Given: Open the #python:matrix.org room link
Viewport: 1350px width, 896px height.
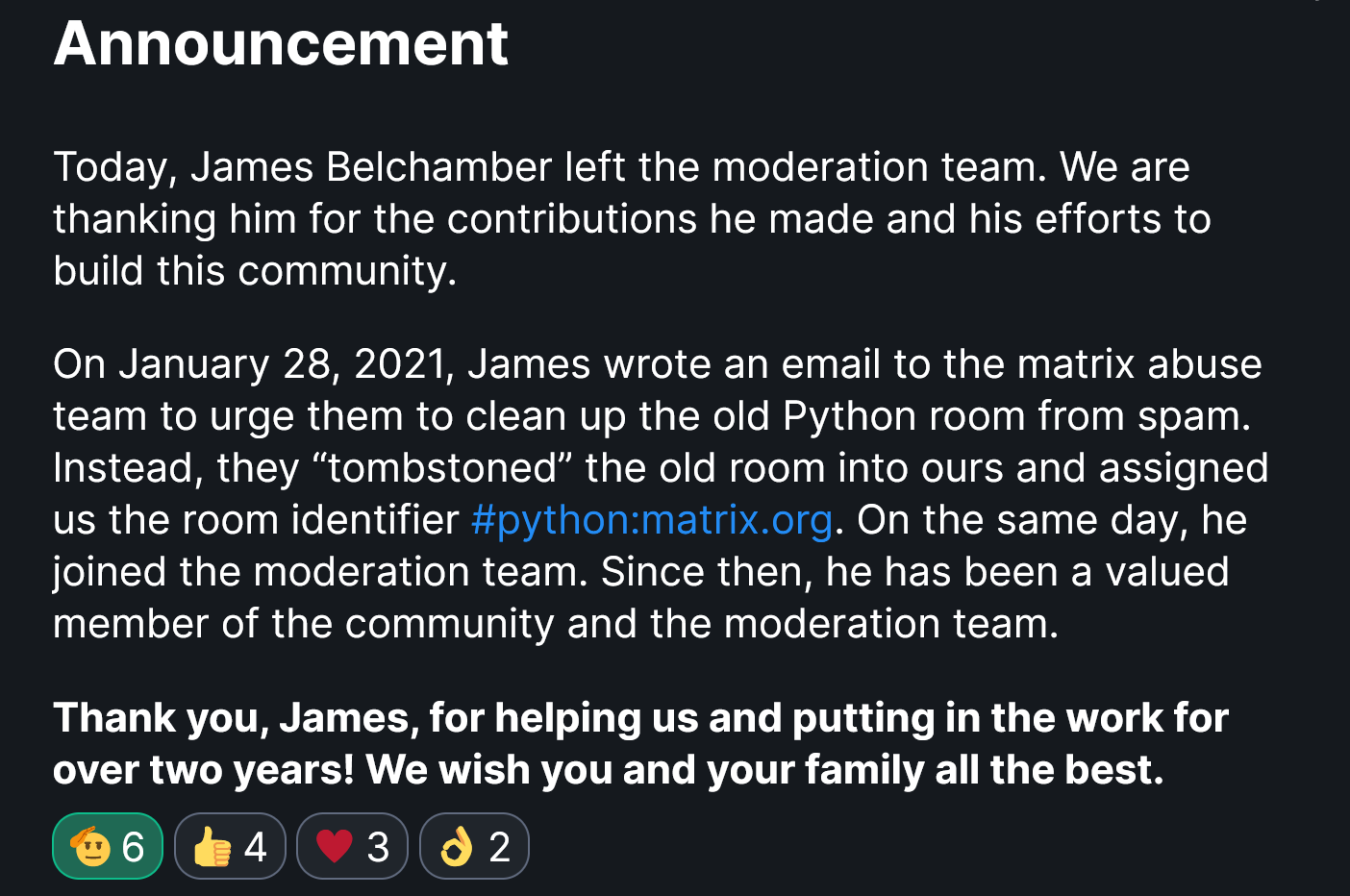Looking at the screenshot, I should [652, 520].
